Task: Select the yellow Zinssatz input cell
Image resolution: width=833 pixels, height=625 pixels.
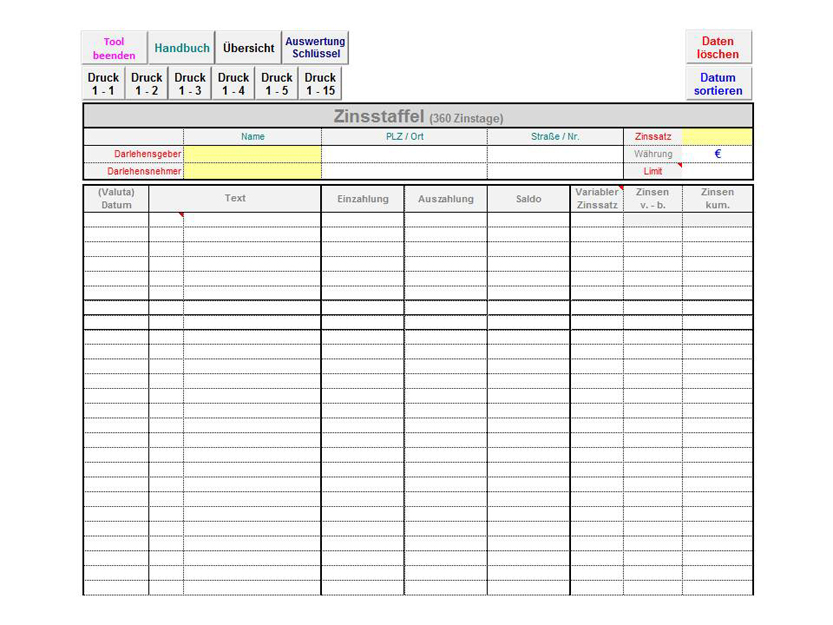Action: [x=717, y=137]
